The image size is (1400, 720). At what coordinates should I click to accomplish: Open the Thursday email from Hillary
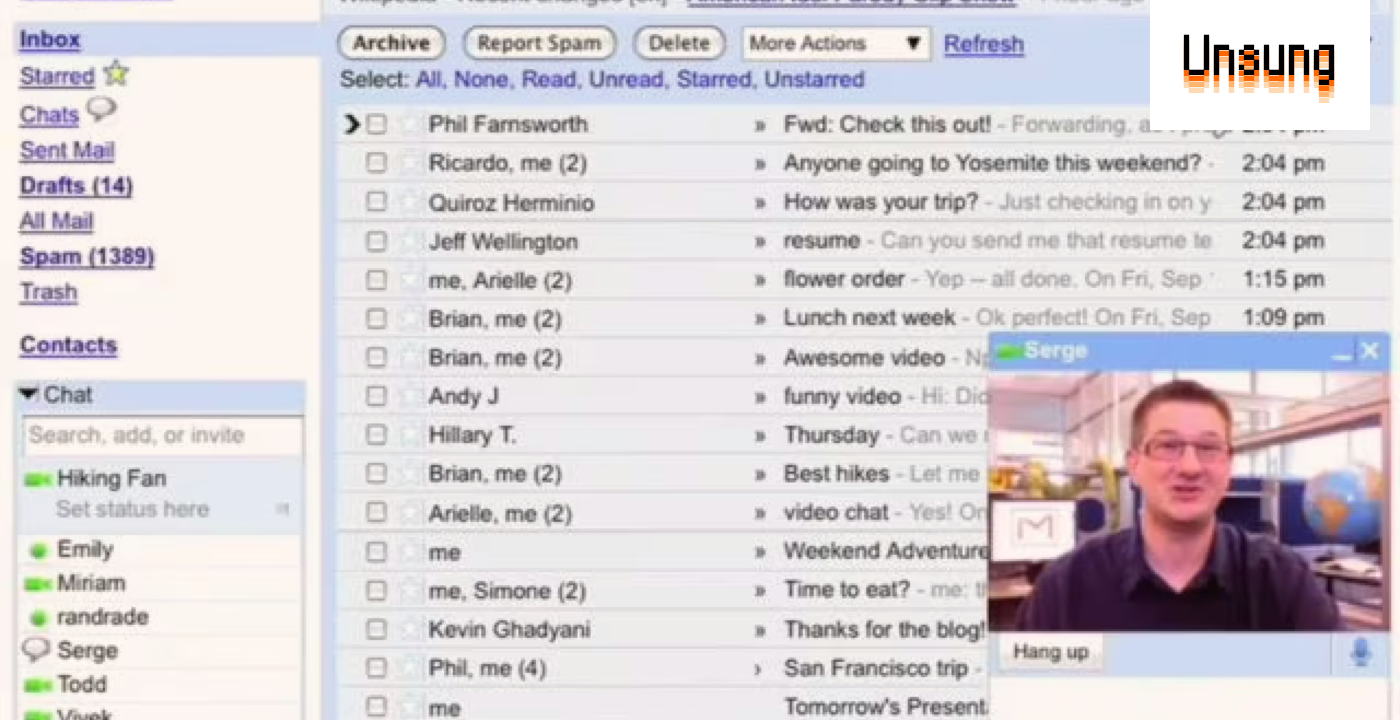(x=831, y=435)
